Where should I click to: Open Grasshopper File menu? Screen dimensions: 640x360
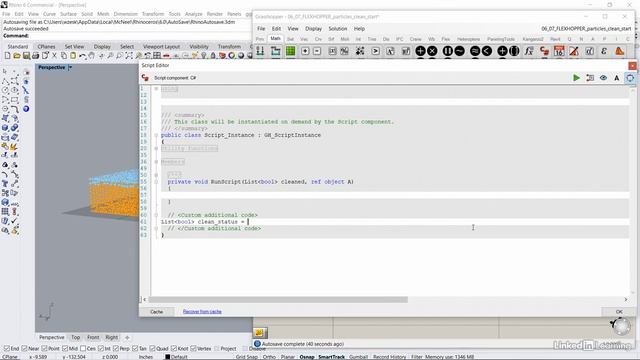(x=261, y=29)
